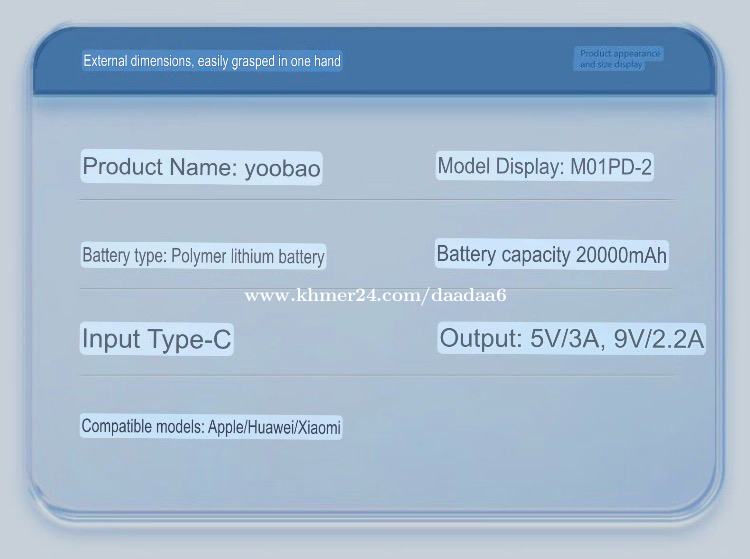This screenshot has width=750, height=559.
Task: Select the 5V/3A output value
Action: click(x=566, y=338)
